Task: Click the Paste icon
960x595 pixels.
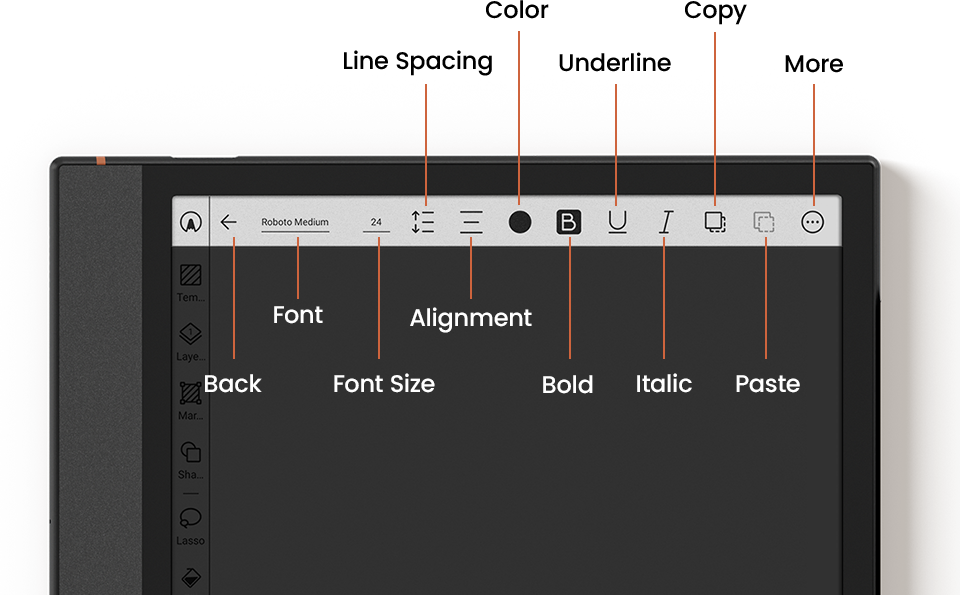Action: (x=764, y=222)
